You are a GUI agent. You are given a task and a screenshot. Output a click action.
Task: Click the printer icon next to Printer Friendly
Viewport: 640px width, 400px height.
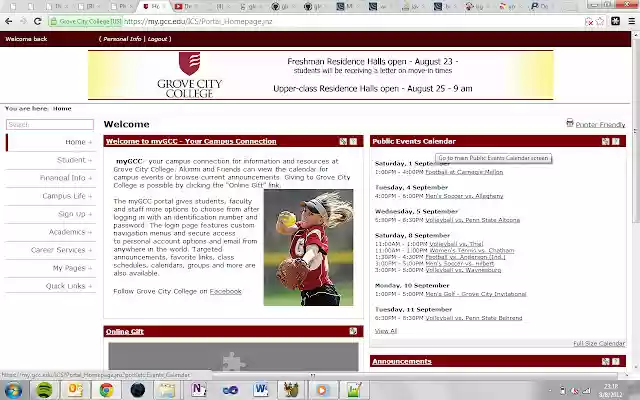click(570, 123)
